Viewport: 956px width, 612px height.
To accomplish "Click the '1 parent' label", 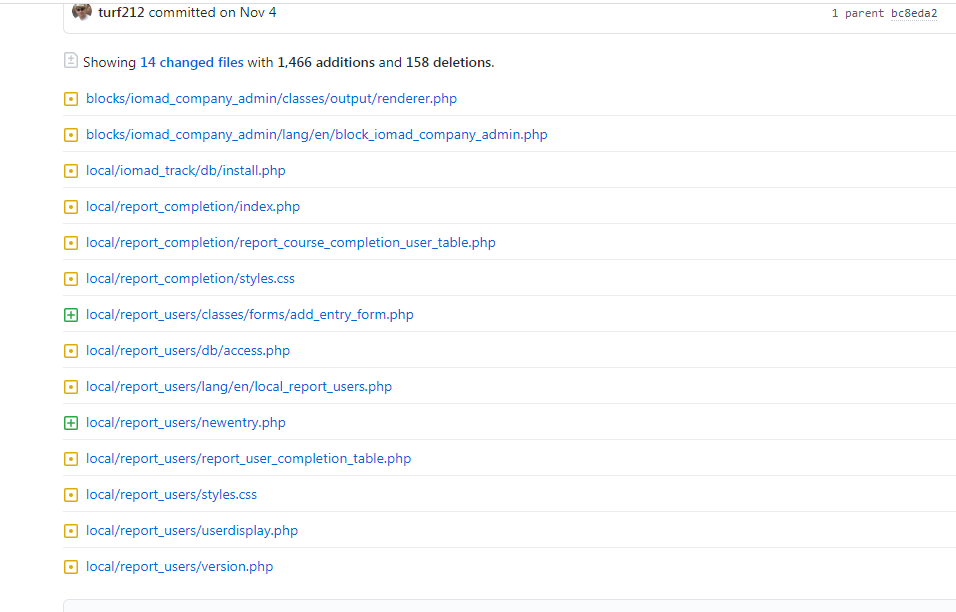I will pos(858,13).
